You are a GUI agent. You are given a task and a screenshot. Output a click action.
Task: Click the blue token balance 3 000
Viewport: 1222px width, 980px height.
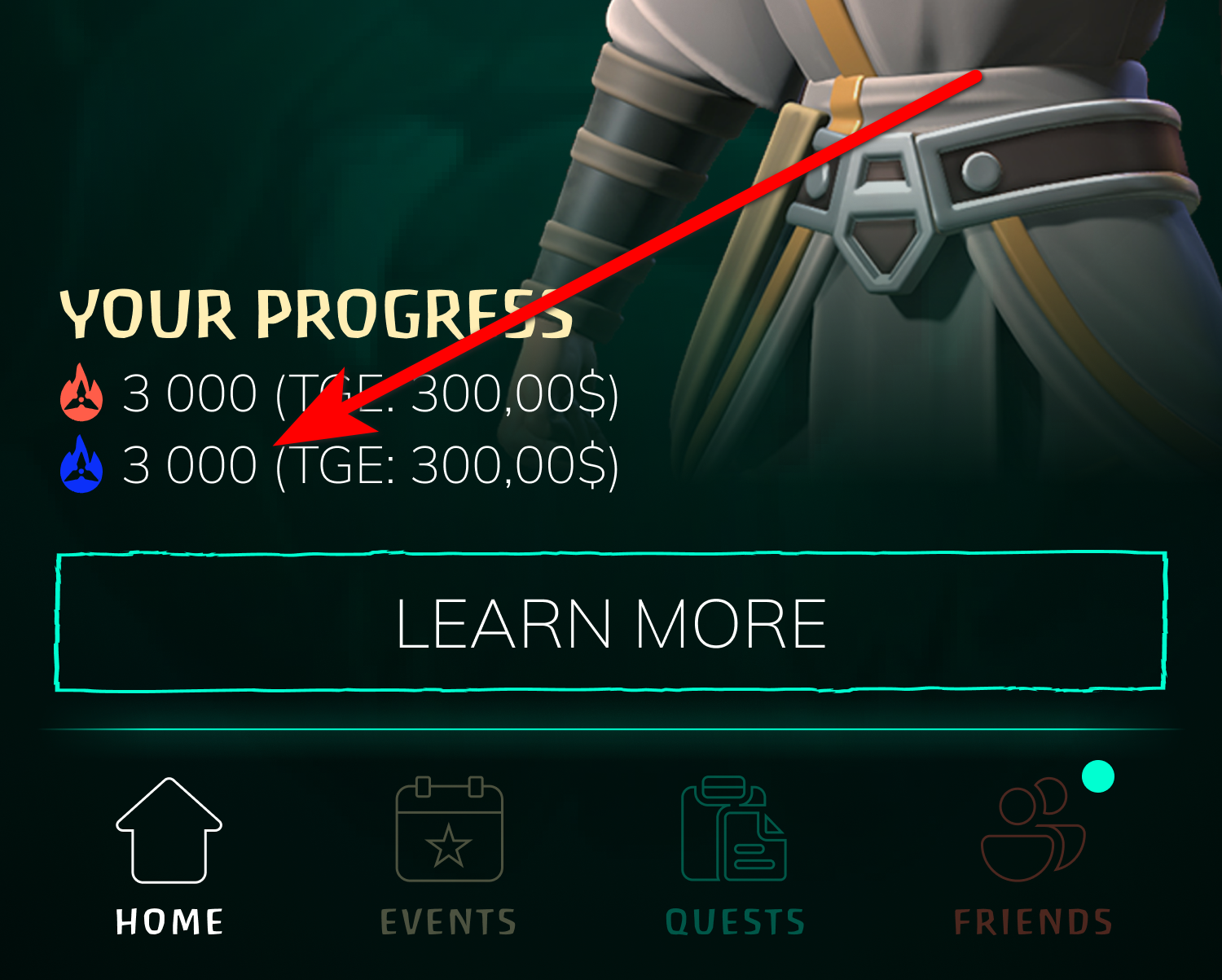(190, 465)
